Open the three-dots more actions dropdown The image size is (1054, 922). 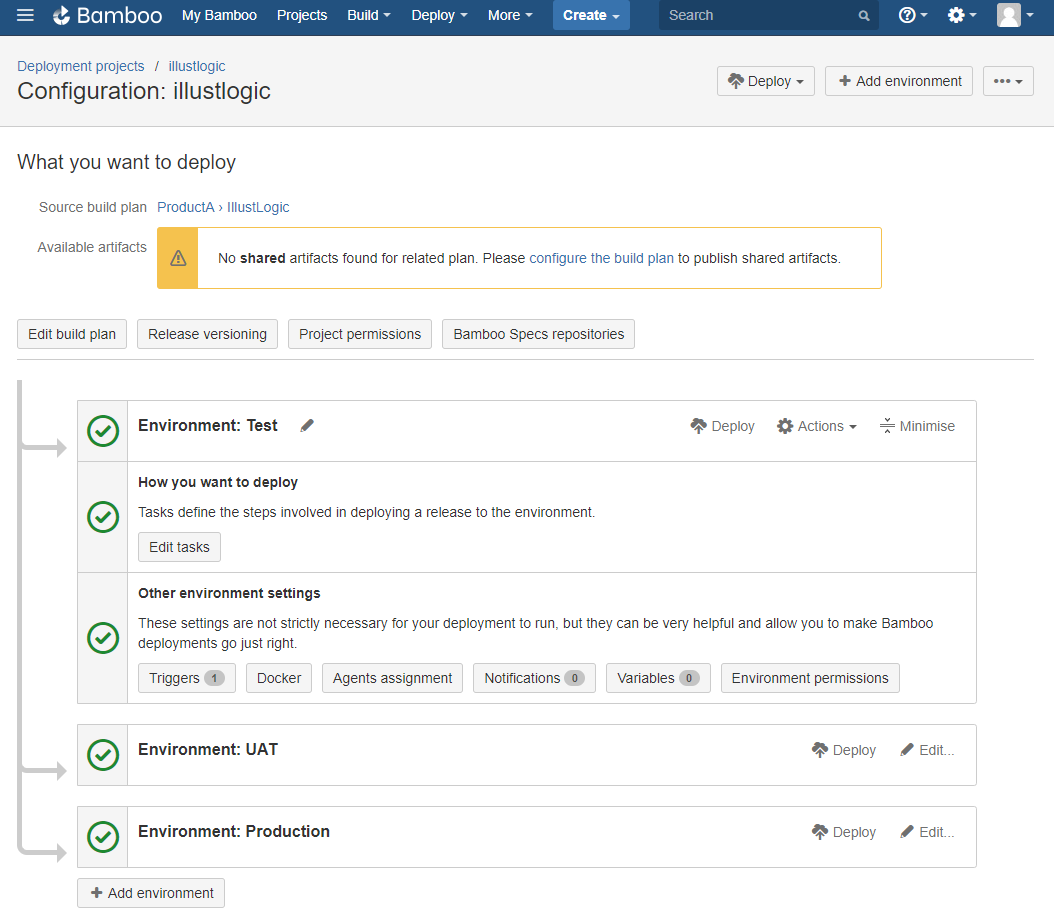point(1008,81)
